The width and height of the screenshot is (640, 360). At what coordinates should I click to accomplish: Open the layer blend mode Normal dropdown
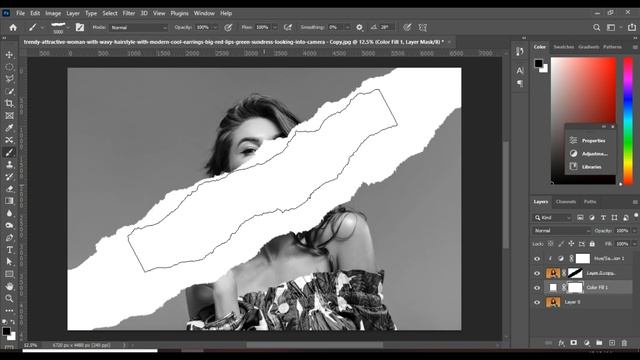pyautogui.click(x=562, y=231)
